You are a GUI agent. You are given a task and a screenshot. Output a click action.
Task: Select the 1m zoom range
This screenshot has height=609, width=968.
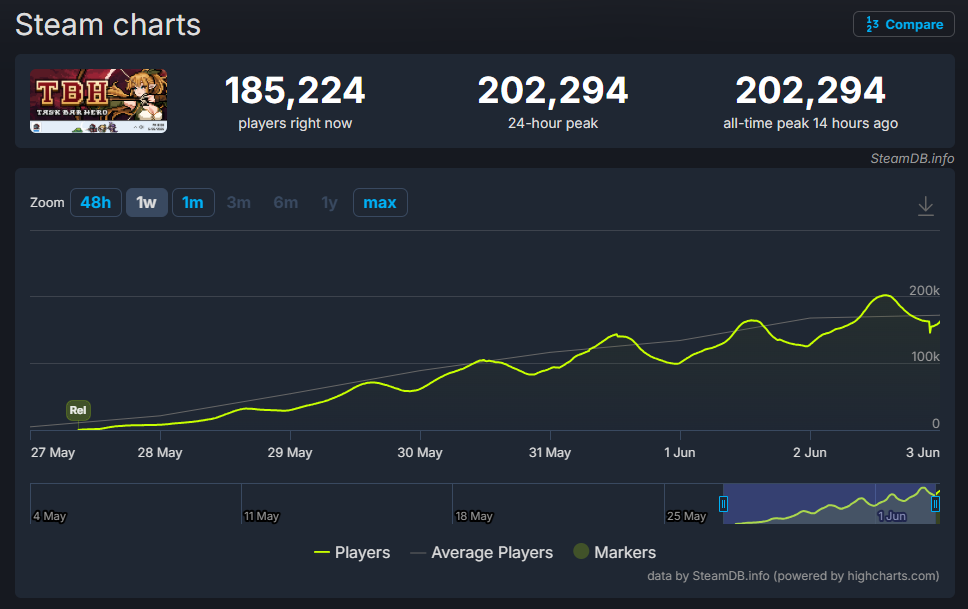[x=193, y=203]
